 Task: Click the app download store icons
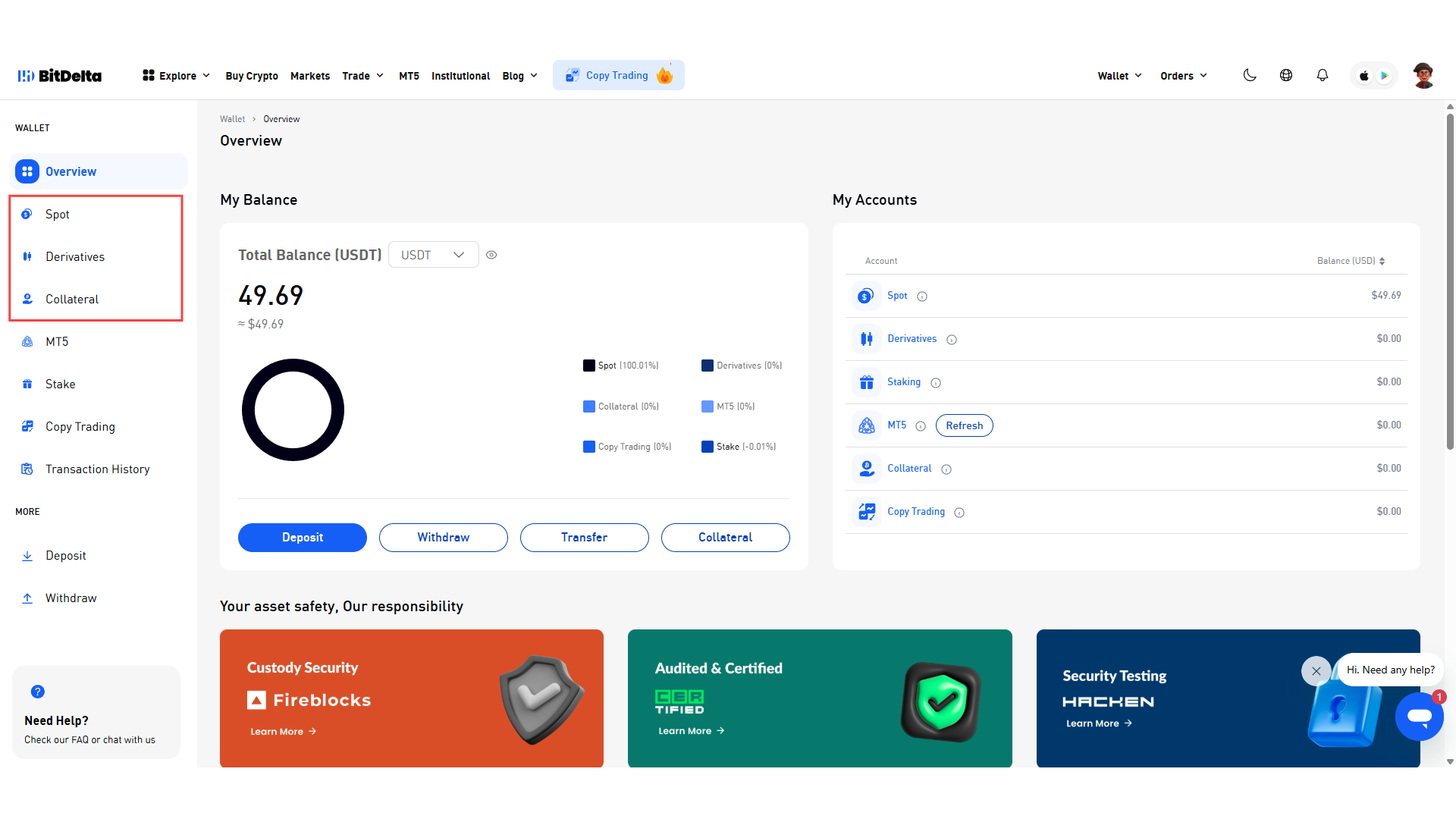coord(1373,76)
